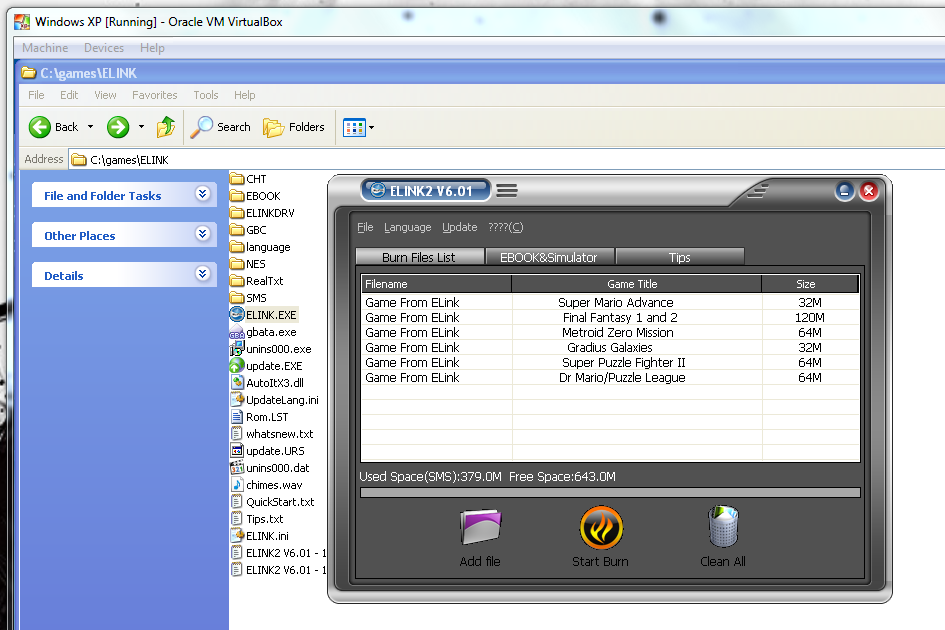Select update.EXE file

(266, 366)
